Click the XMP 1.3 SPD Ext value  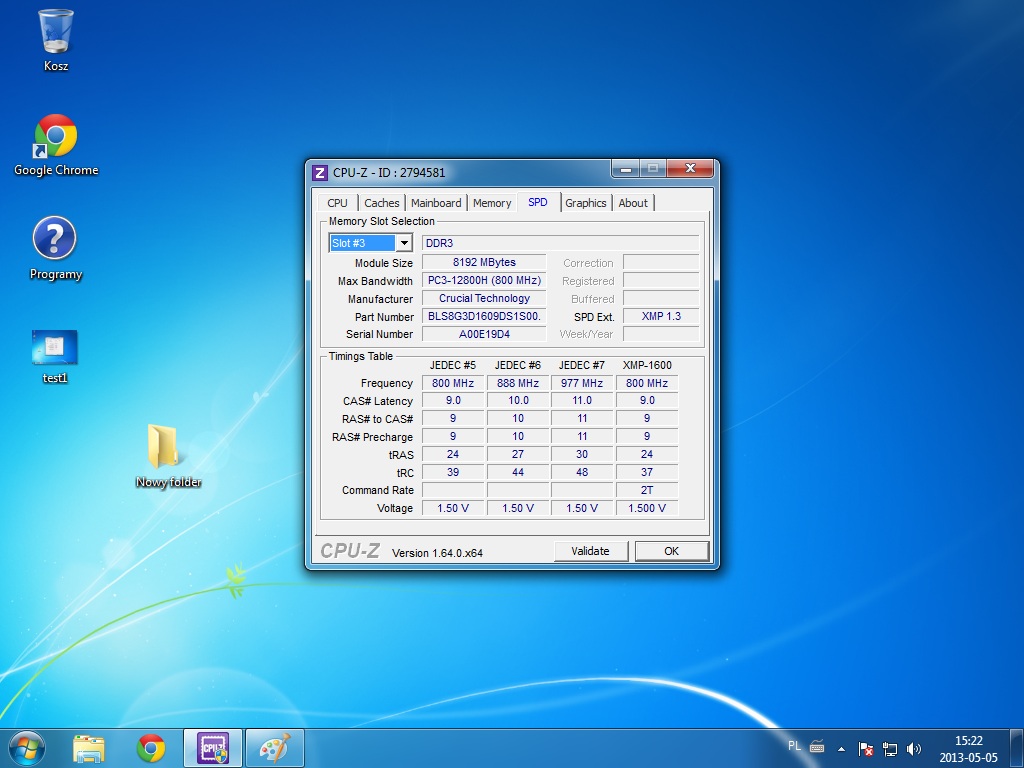[x=661, y=317]
